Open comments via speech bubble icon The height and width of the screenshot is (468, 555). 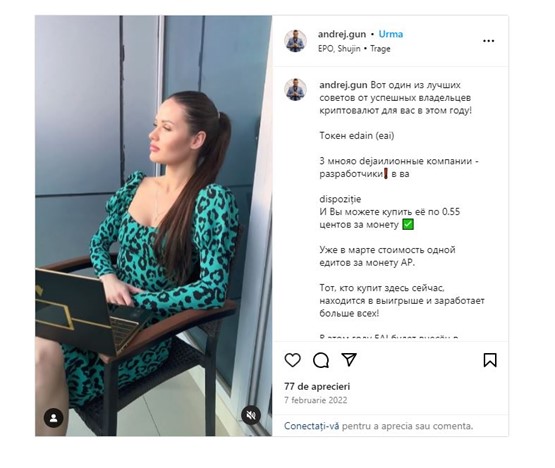tap(321, 360)
